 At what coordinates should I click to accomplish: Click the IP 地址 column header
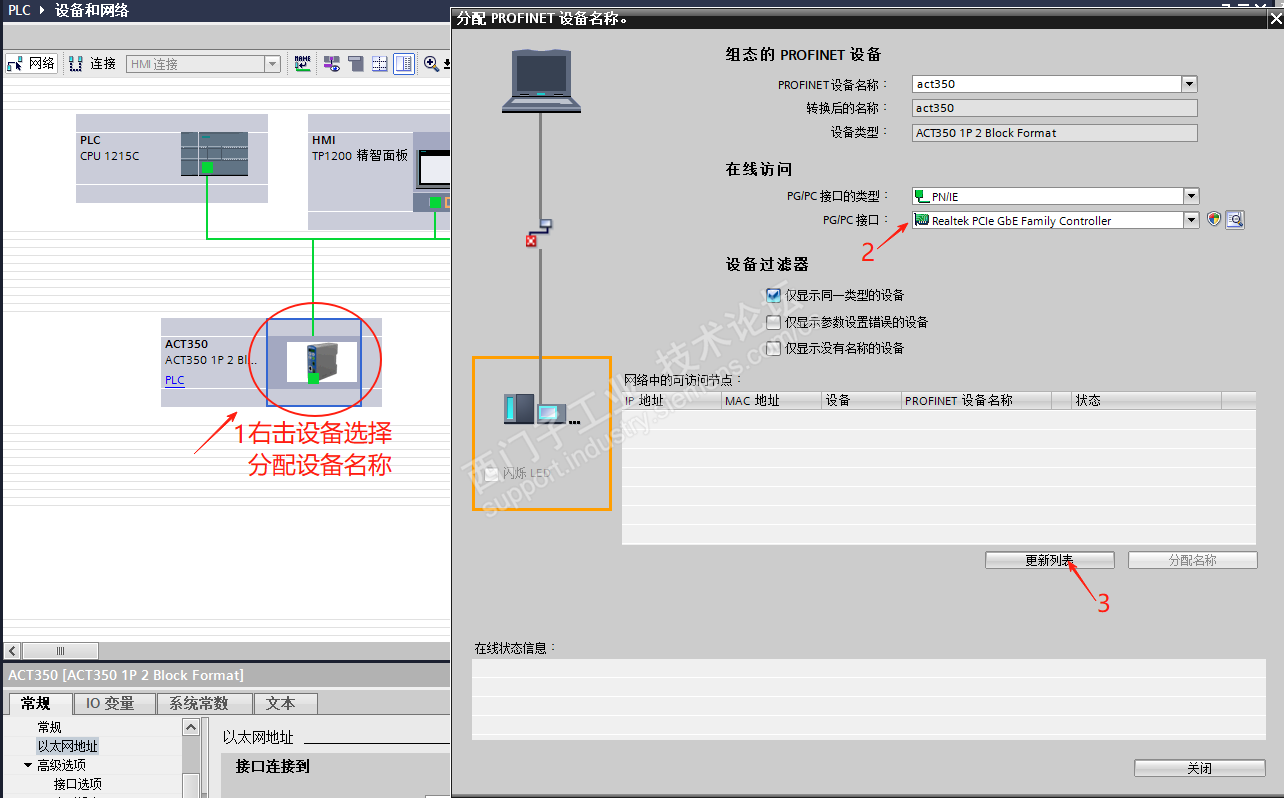(x=672, y=400)
